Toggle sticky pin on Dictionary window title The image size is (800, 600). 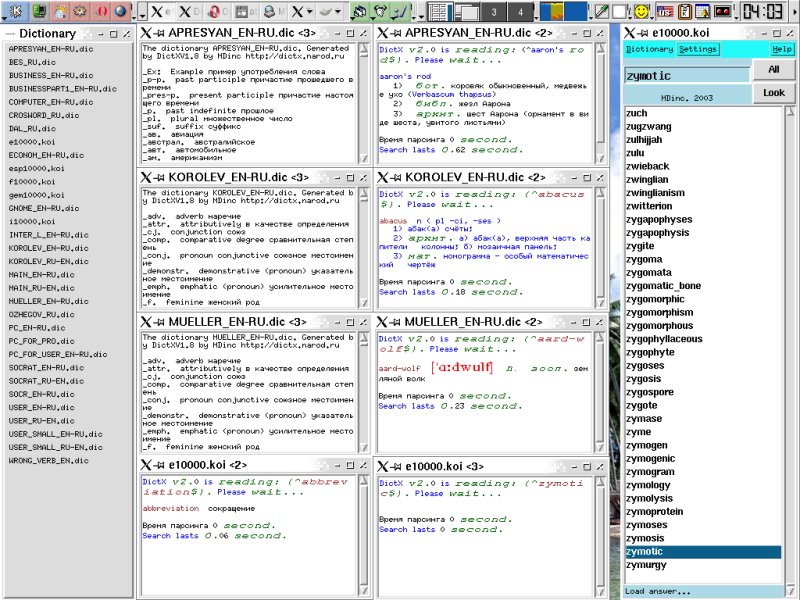point(12,33)
